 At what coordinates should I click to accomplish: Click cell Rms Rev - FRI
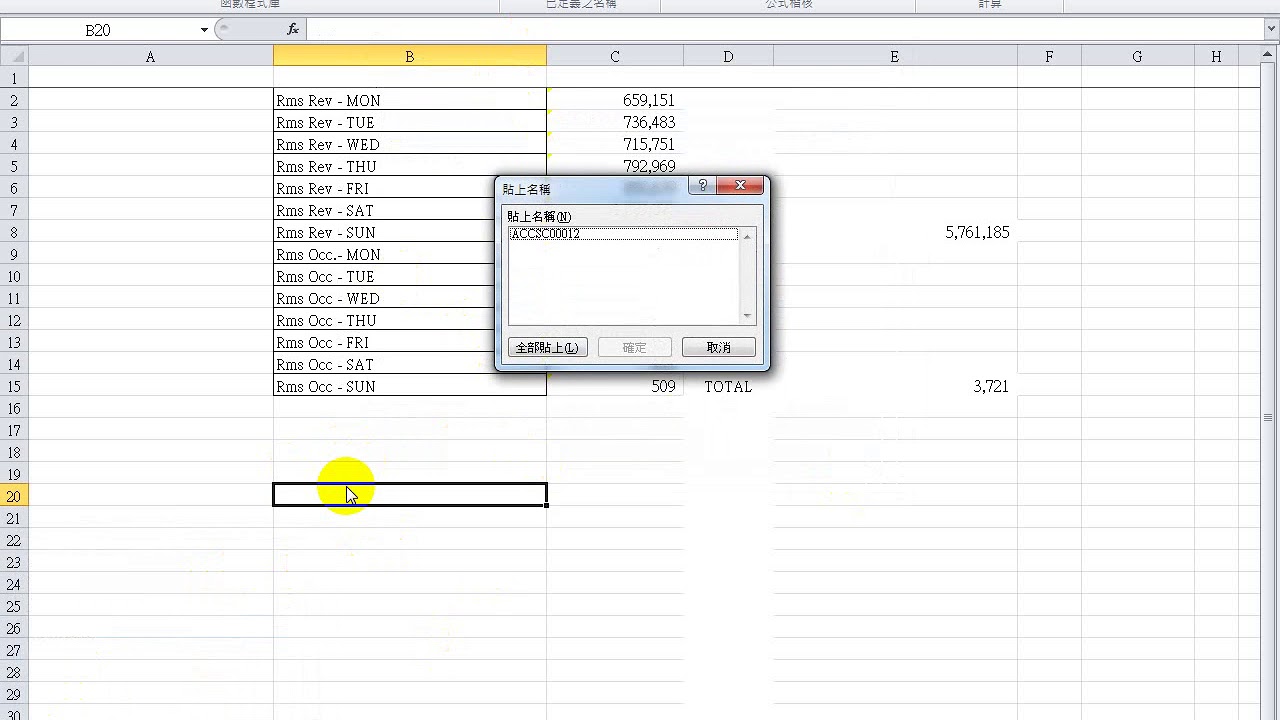385,188
